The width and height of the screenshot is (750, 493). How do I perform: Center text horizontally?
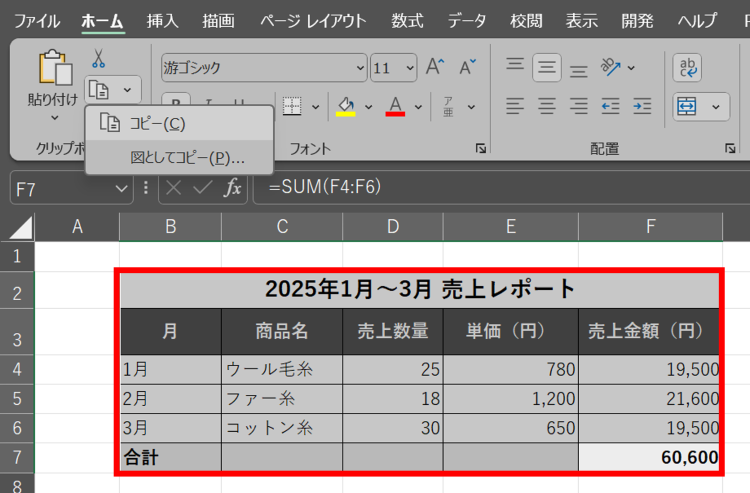click(x=547, y=106)
